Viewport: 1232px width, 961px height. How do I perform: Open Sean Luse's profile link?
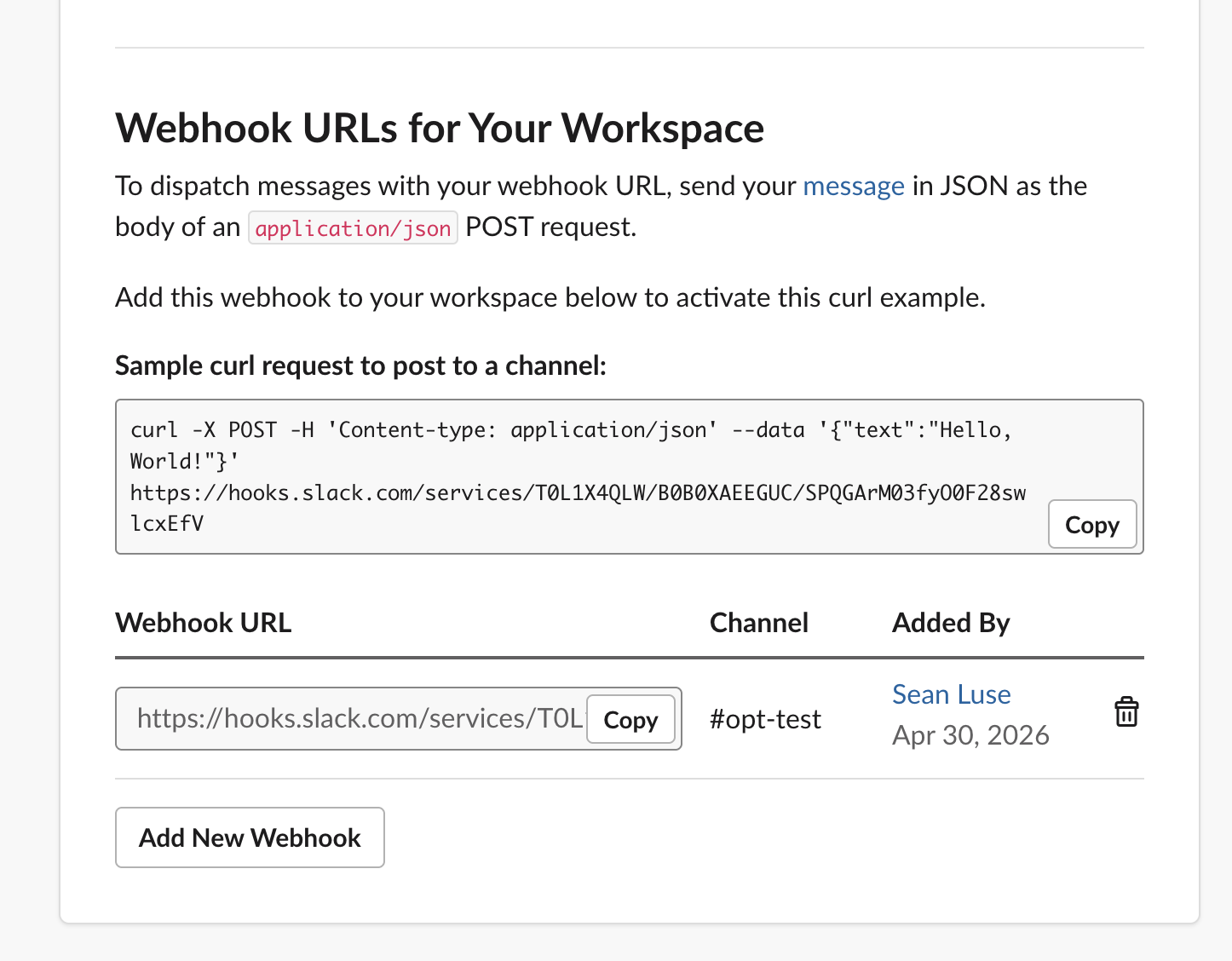click(x=951, y=694)
